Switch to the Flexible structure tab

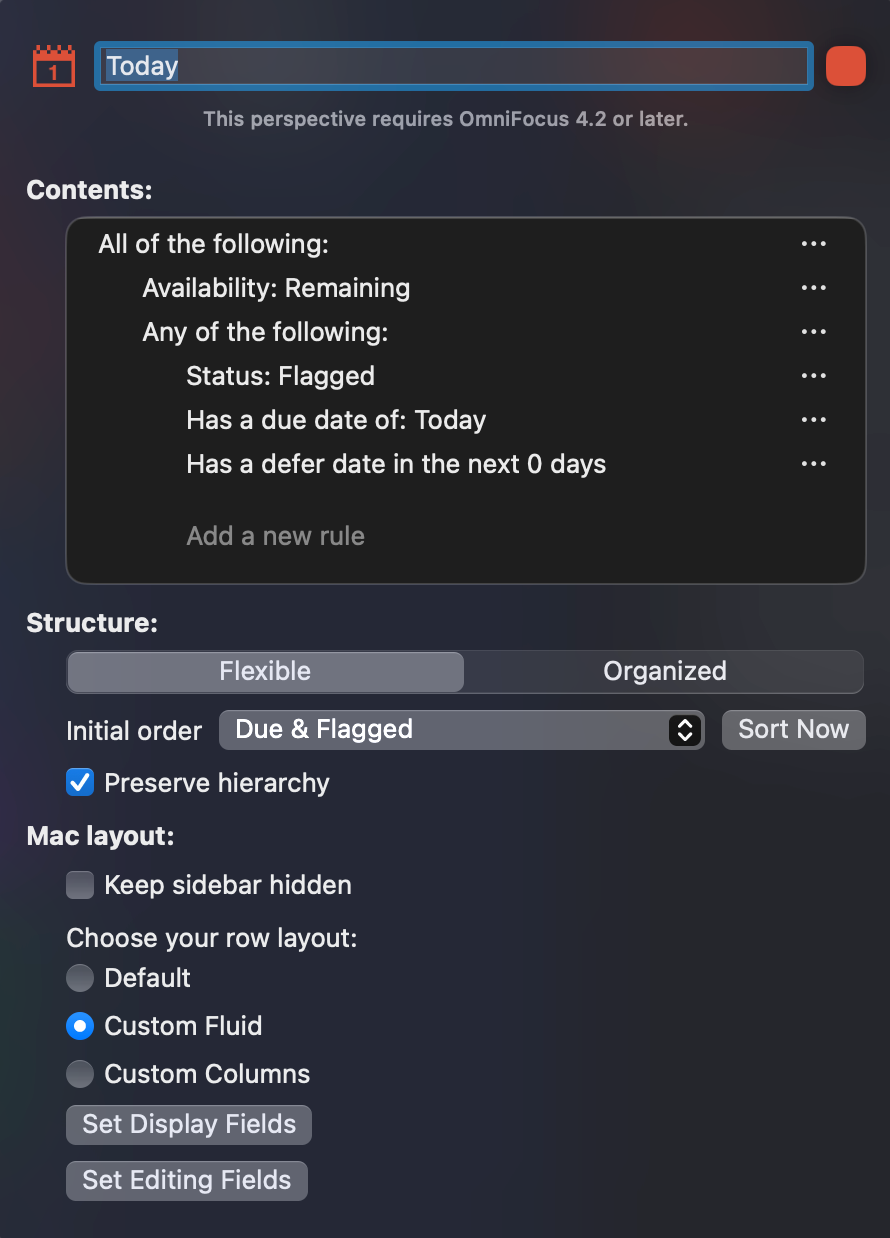click(x=265, y=671)
